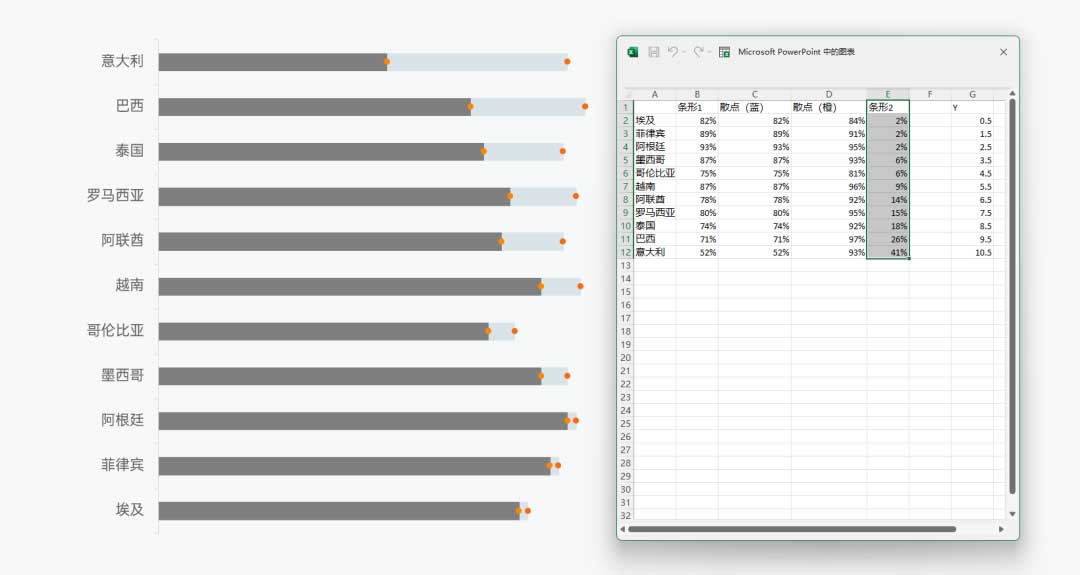This screenshot has height=575, width=1080.
Task: Click the Undo arrow icon
Action: (672, 52)
